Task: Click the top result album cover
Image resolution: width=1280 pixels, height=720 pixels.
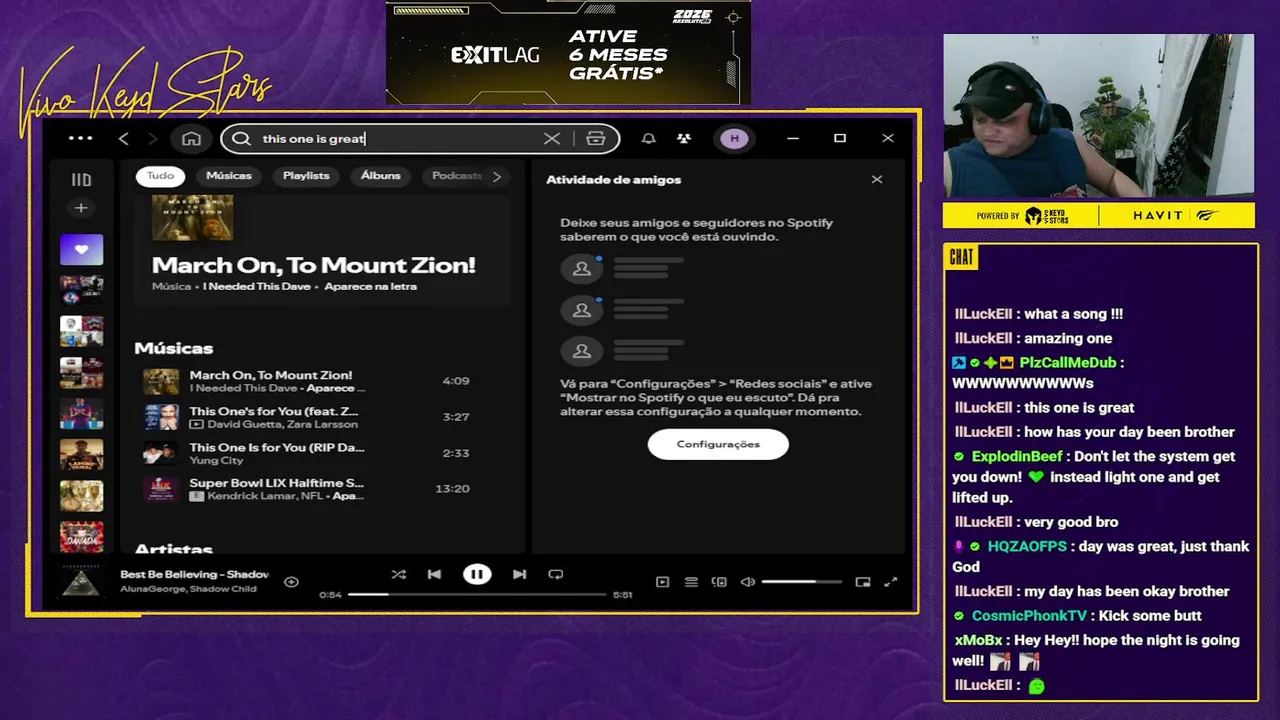Action: [193, 217]
